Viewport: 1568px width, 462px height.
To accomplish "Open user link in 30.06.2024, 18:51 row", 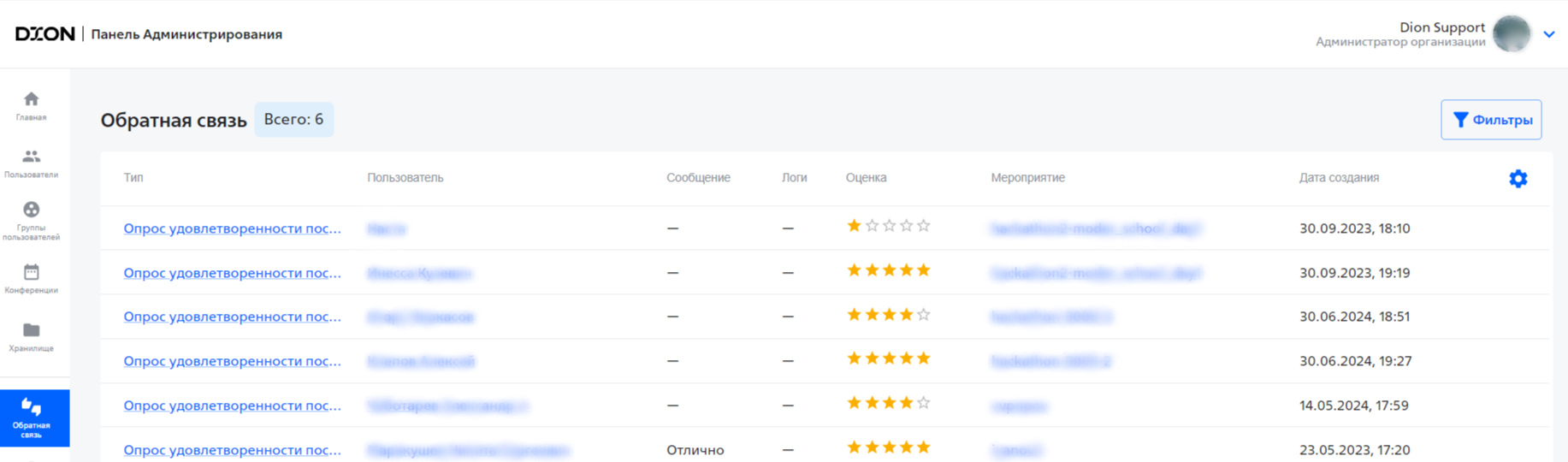I will [x=421, y=317].
